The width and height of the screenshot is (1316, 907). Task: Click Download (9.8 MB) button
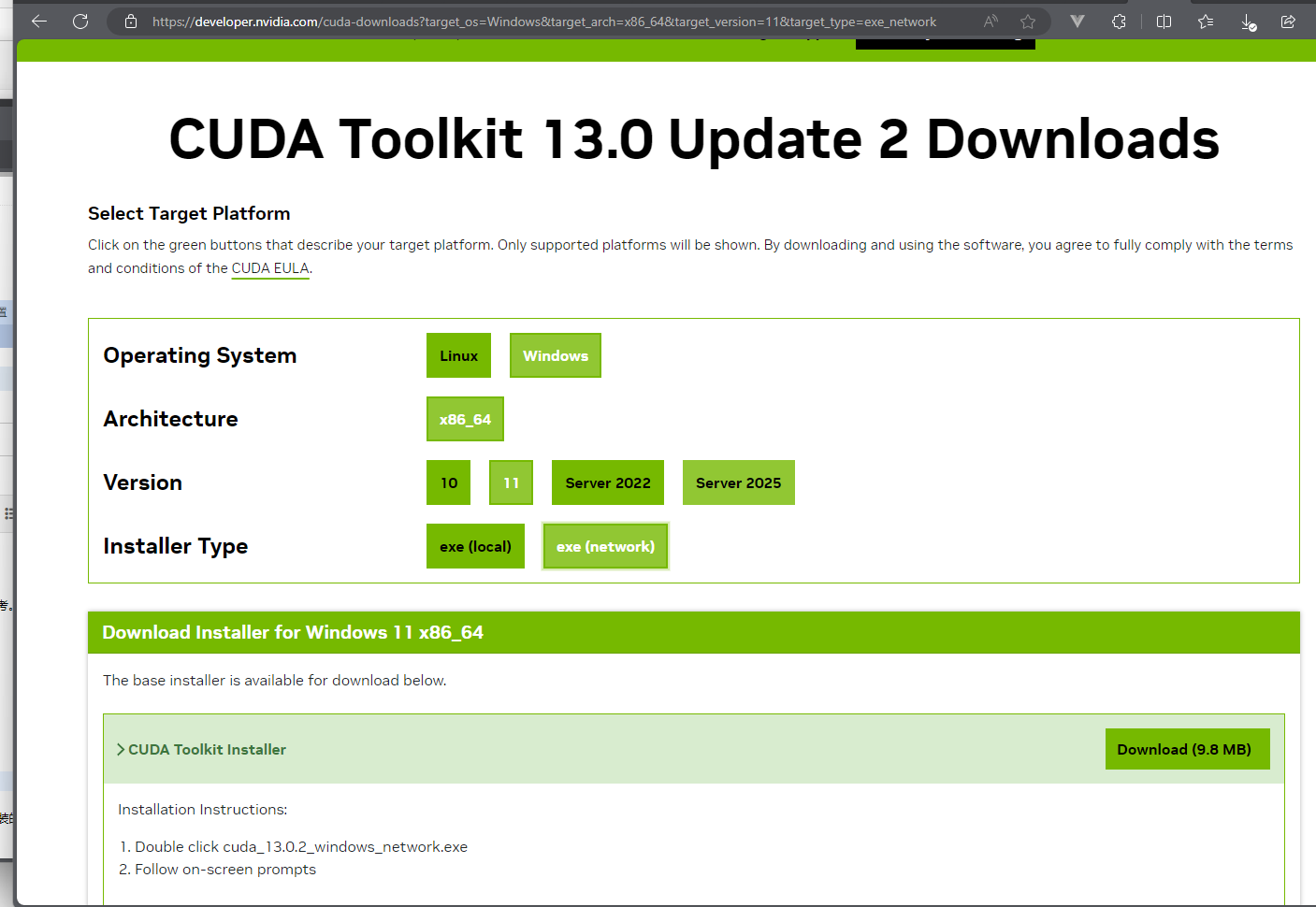pyautogui.click(x=1188, y=749)
